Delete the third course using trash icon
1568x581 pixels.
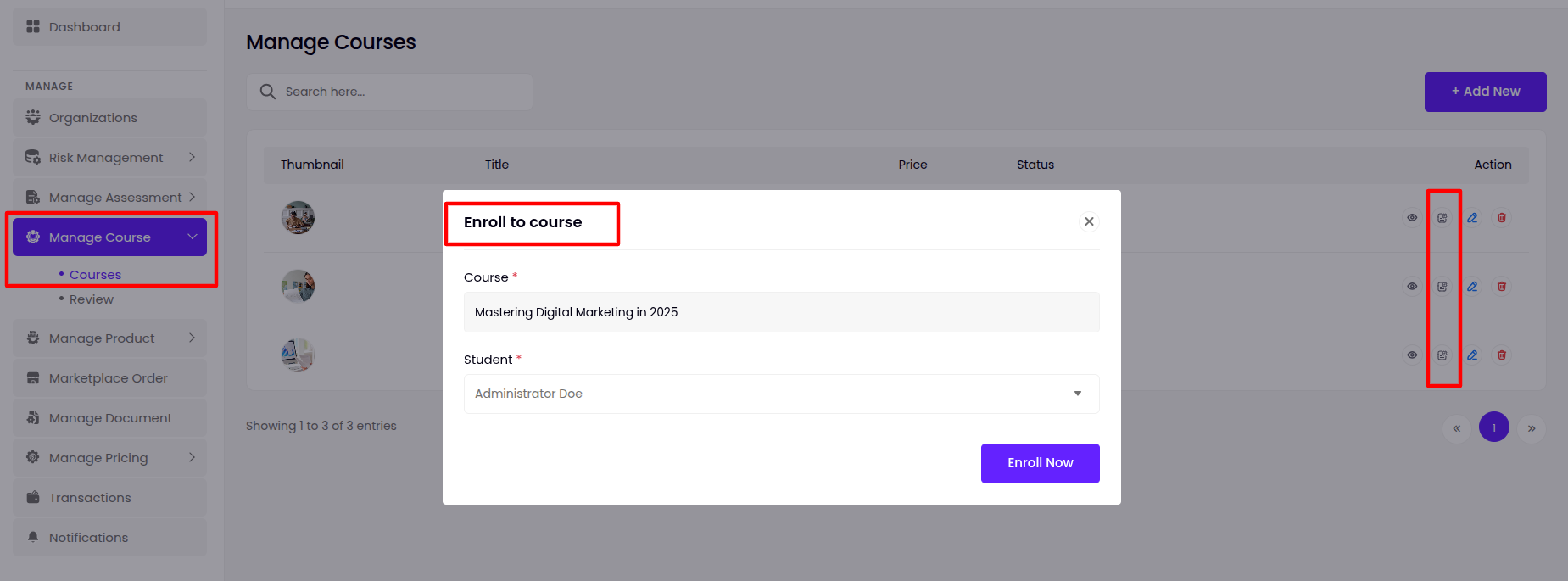tap(1502, 355)
